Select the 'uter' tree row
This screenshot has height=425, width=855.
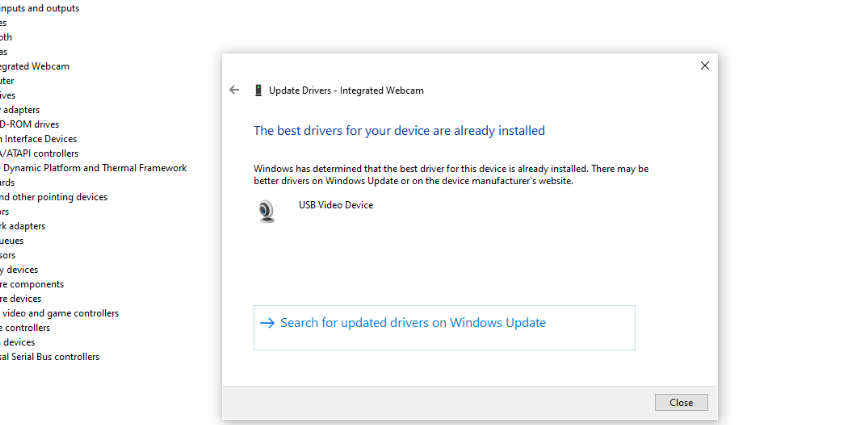click(7, 81)
